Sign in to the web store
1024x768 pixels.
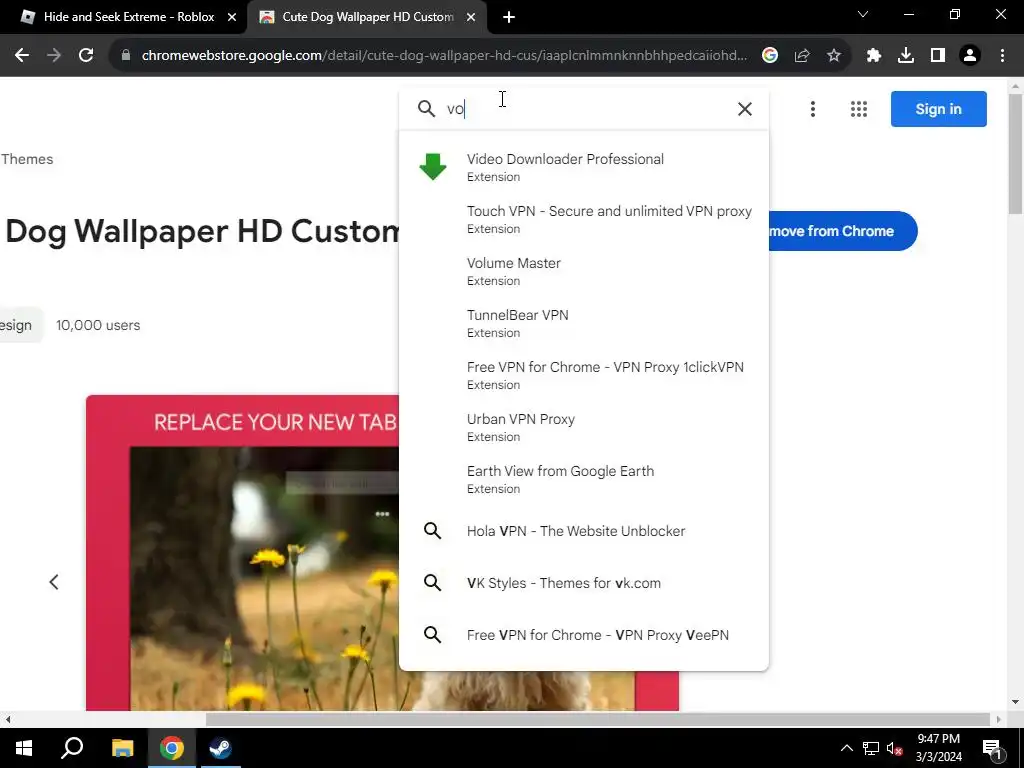938,109
